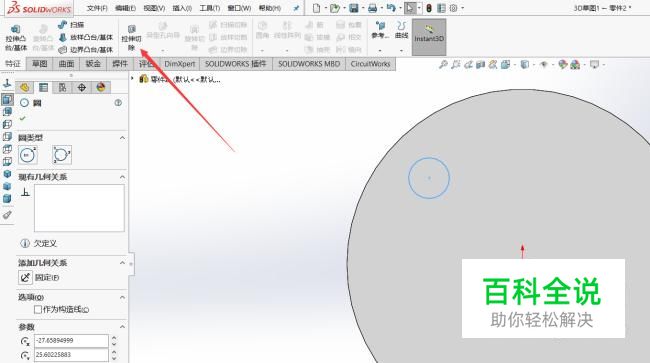Switch to the SOLIDWORKS 插件 tab
This screenshot has height=363, width=650.
click(235, 64)
